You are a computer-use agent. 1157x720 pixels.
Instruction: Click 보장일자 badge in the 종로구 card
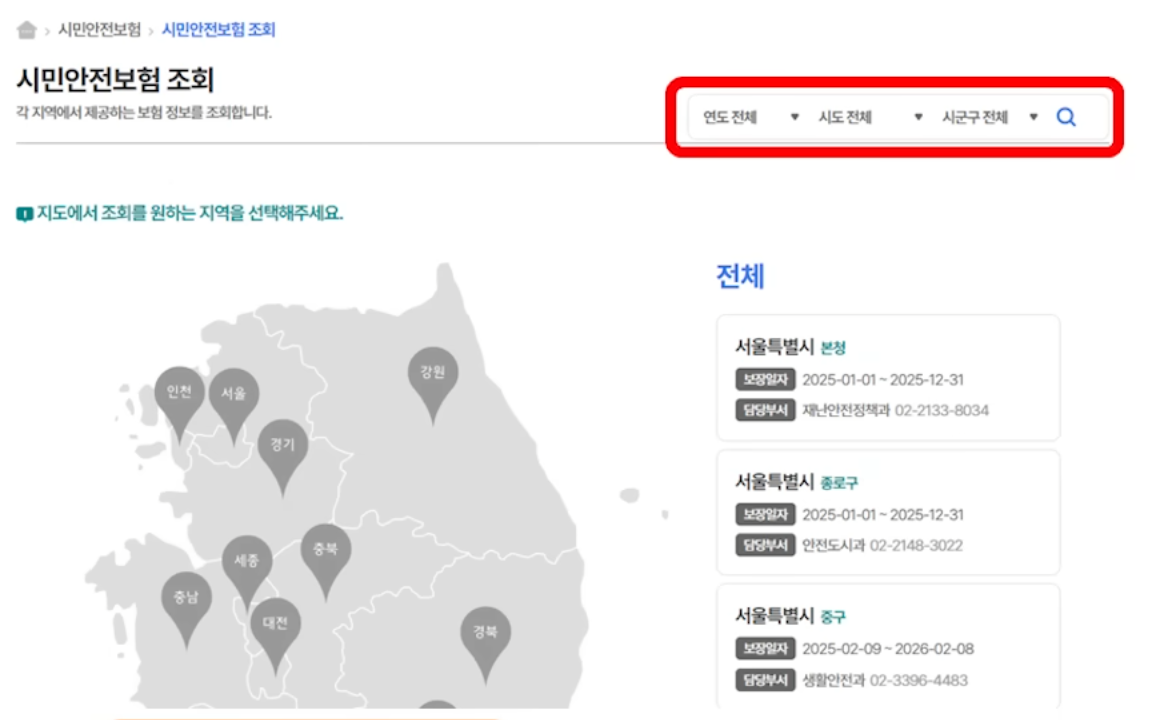[x=765, y=514]
